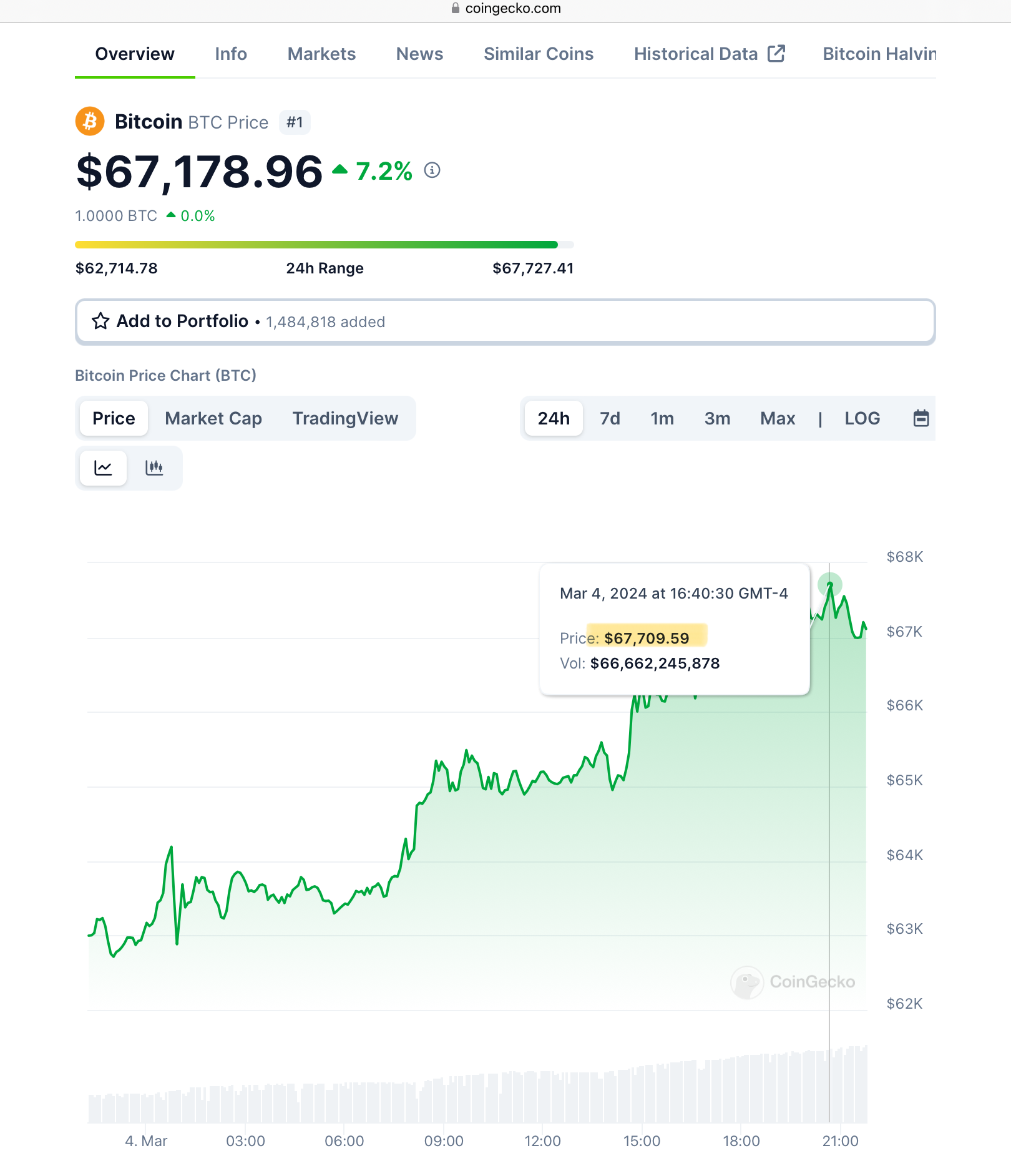
Task: Switch to candlestick chart icon
Action: (x=154, y=468)
